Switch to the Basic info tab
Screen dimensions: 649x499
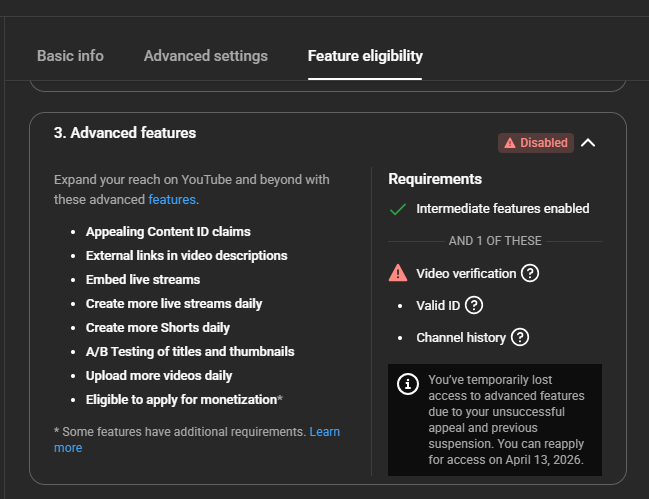[70, 56]
